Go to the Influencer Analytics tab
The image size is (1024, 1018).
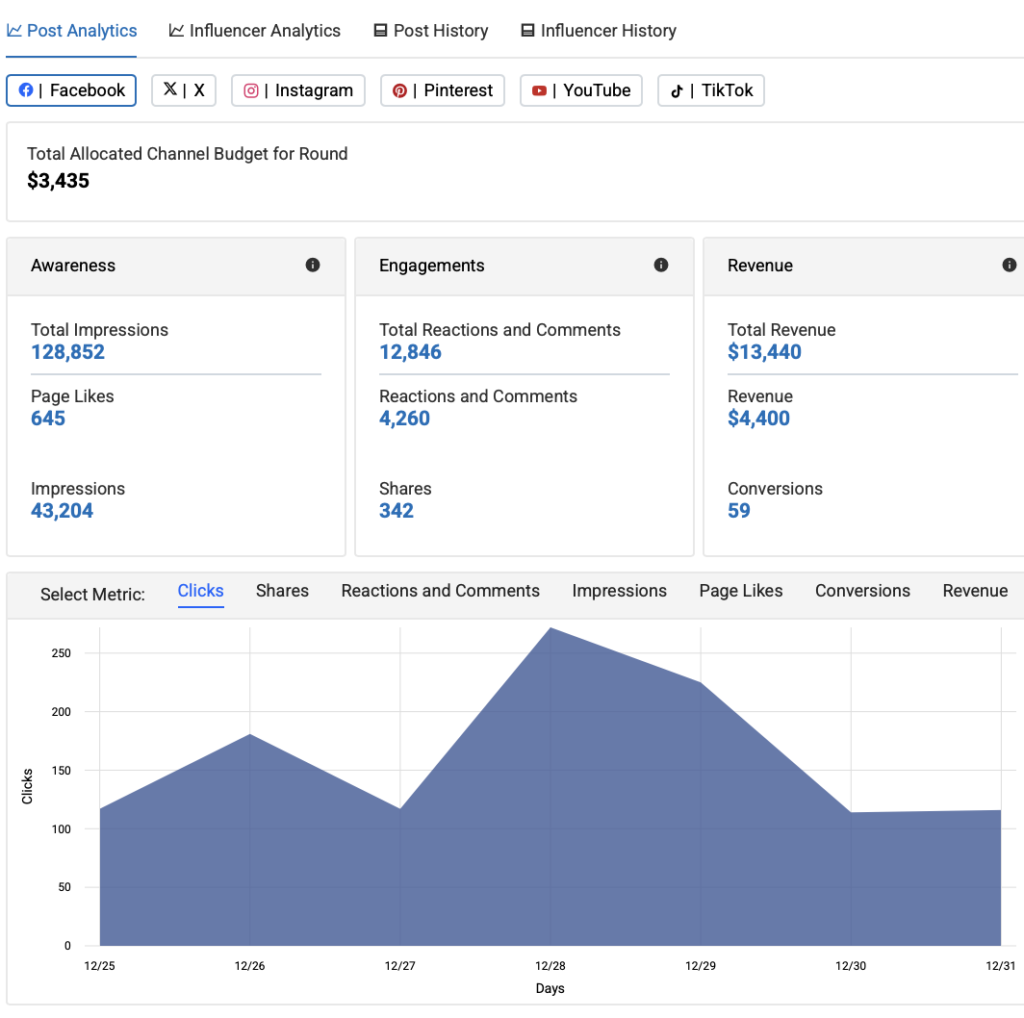point(255,31)
